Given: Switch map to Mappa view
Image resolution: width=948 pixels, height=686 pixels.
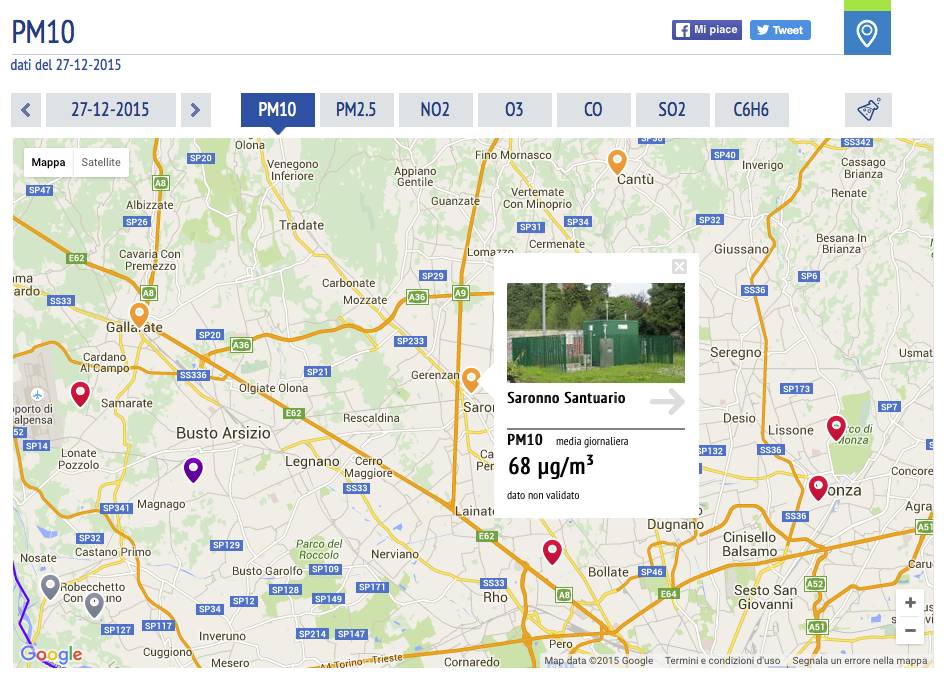Looking at the screenshot, I should tap(48, 162).
